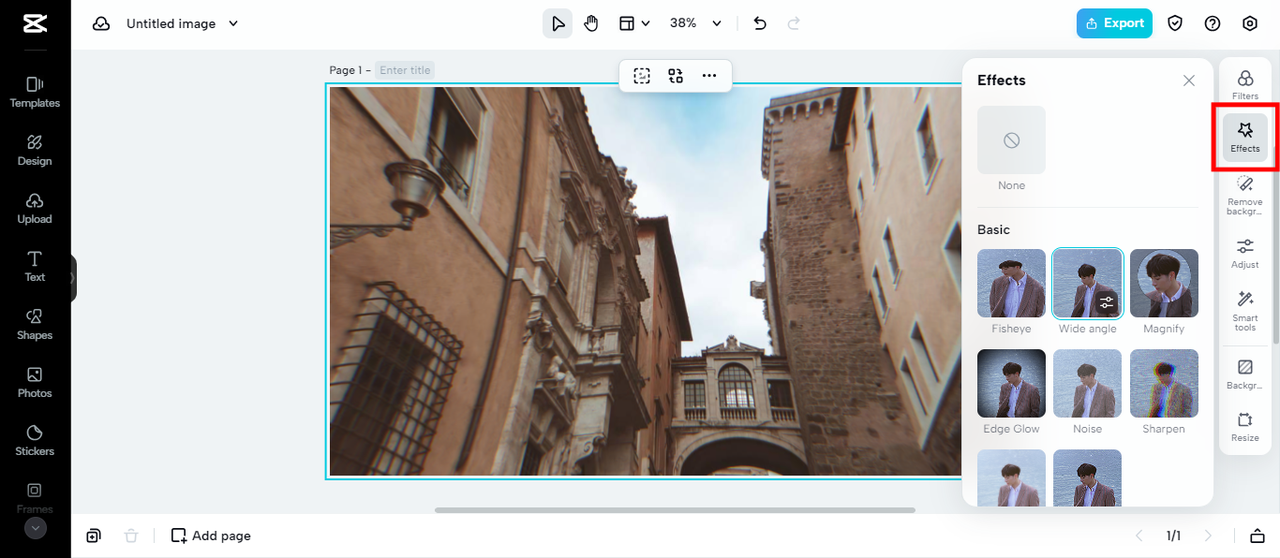This screenshot has width=1280, height=558.
Task: Select the hand pan tool
Action: pos(591,24)
